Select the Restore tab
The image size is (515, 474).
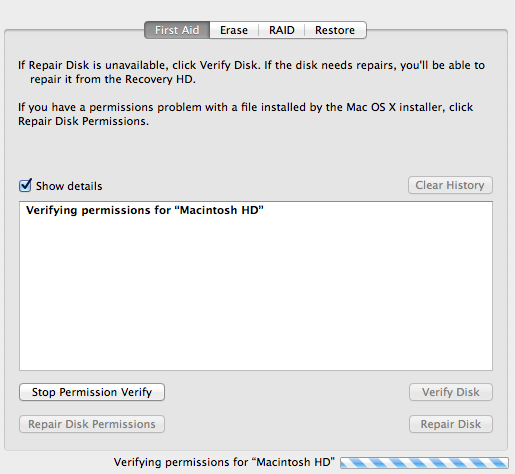[335, 30]
